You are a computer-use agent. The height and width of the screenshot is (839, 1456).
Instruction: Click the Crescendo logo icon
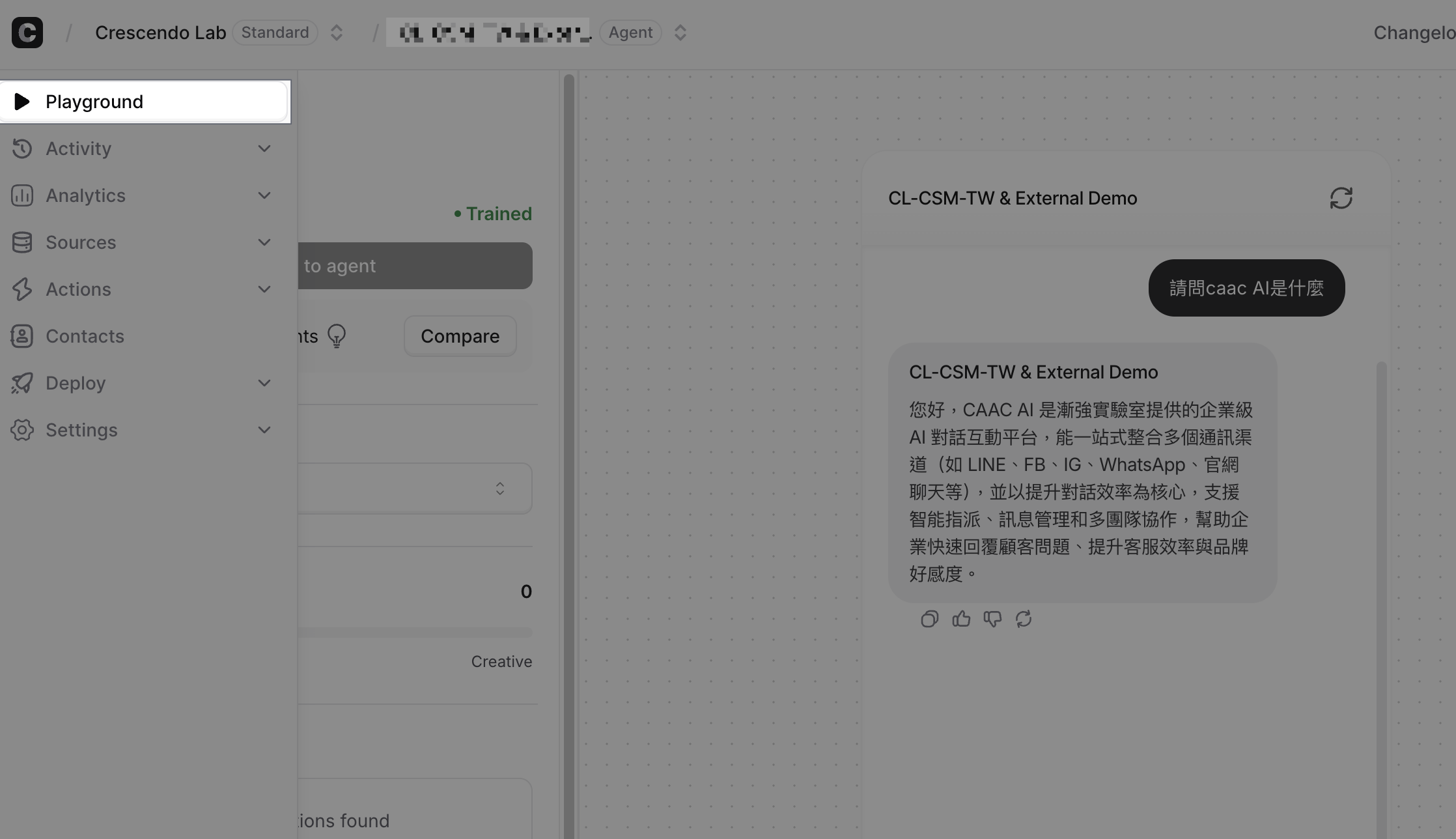click(x=27, y=33)
